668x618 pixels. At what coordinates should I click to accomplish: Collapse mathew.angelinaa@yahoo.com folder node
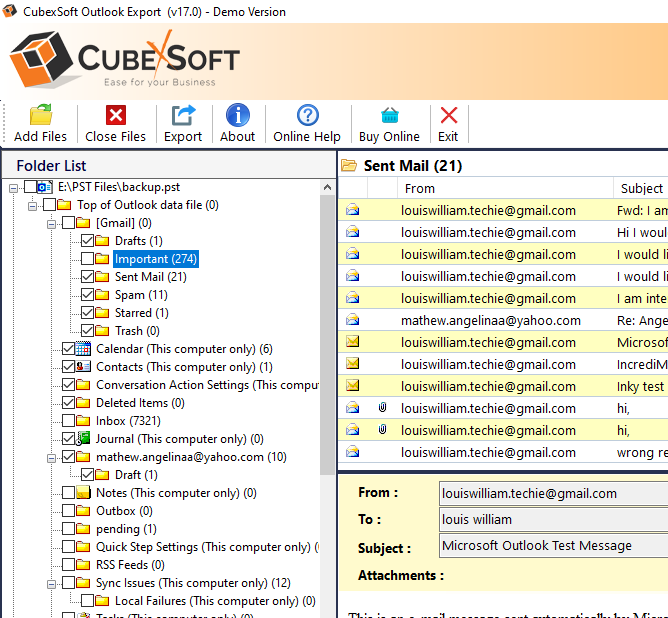click(52, 458)
